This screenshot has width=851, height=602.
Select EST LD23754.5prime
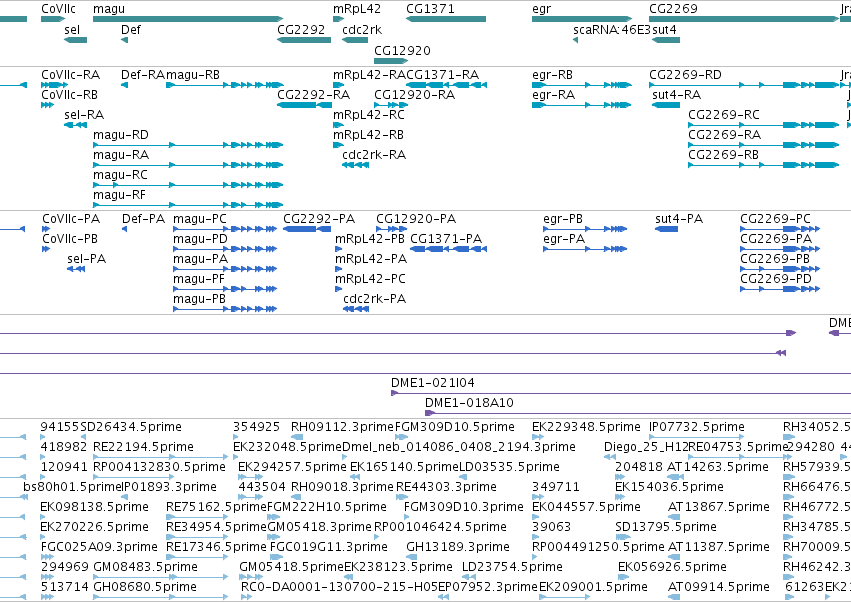coord(512,567)
